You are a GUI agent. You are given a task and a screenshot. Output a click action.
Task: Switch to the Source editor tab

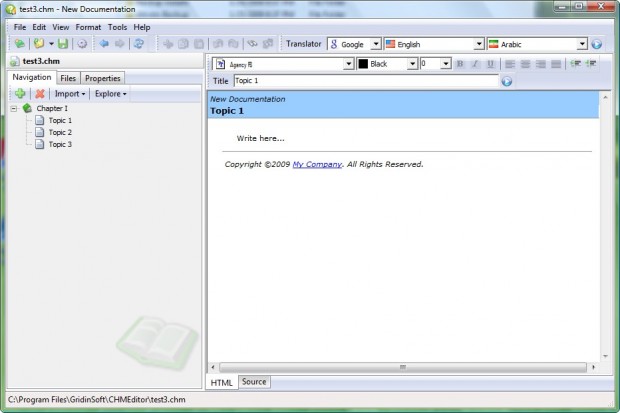coord(254,382)
